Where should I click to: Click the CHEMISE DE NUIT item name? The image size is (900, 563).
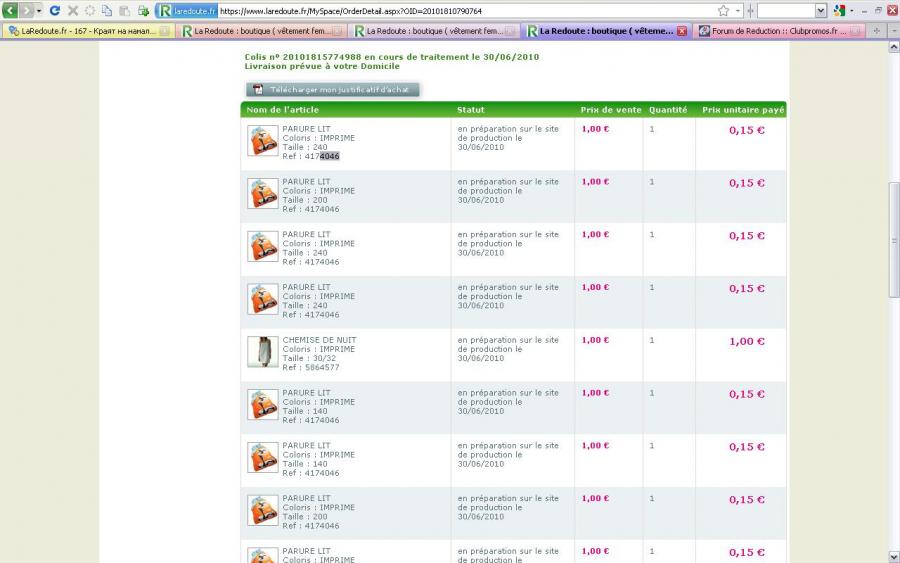[x=319, y=340]
